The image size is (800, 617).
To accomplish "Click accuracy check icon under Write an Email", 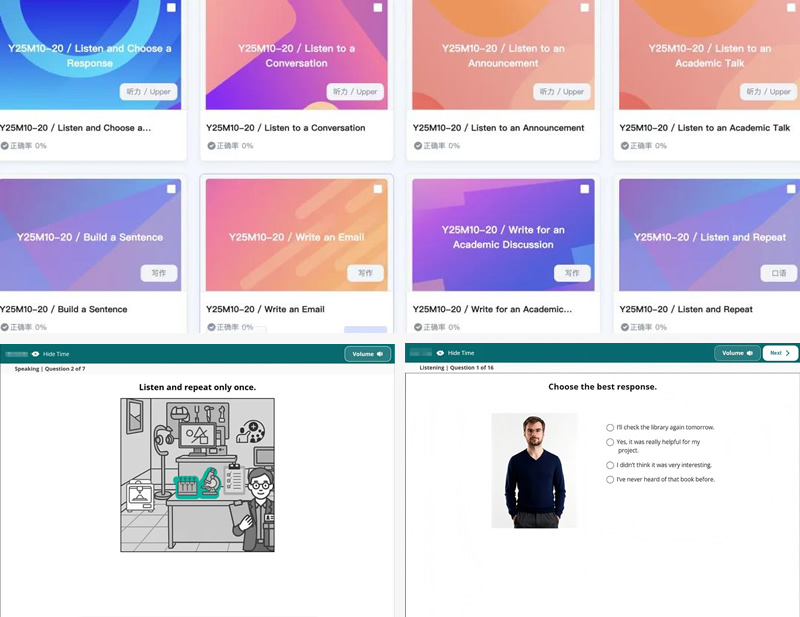I will click(x=211, y=327).
